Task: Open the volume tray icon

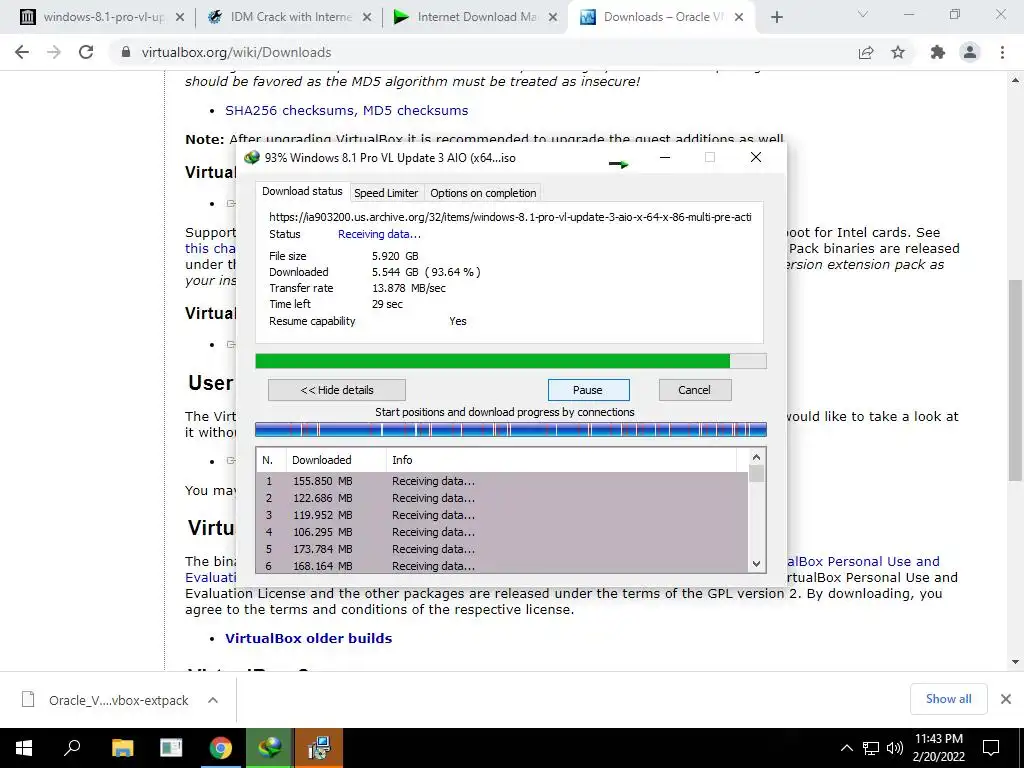Action: pos(895,748)
